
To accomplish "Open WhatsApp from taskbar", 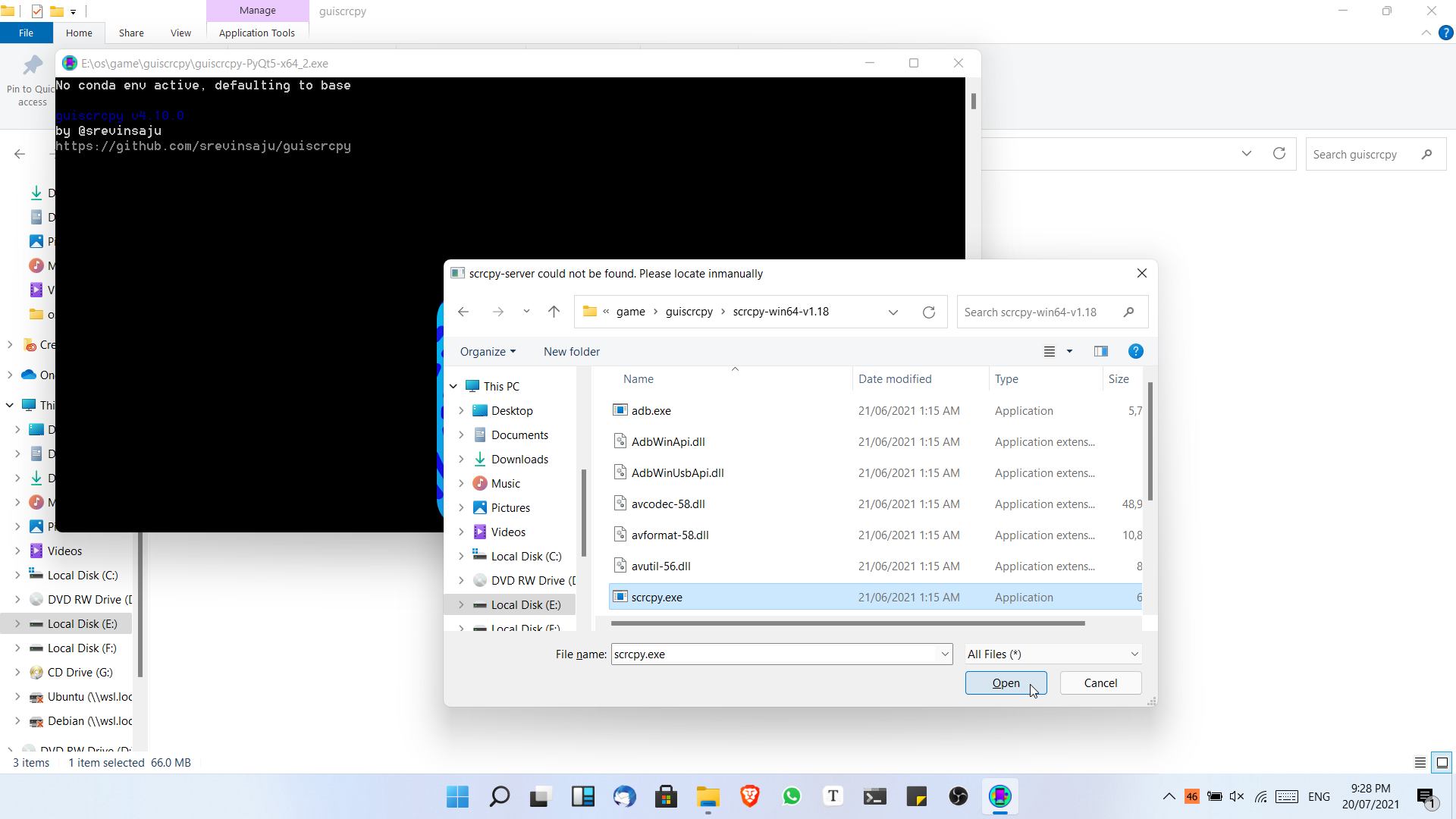I will [792, 796].
